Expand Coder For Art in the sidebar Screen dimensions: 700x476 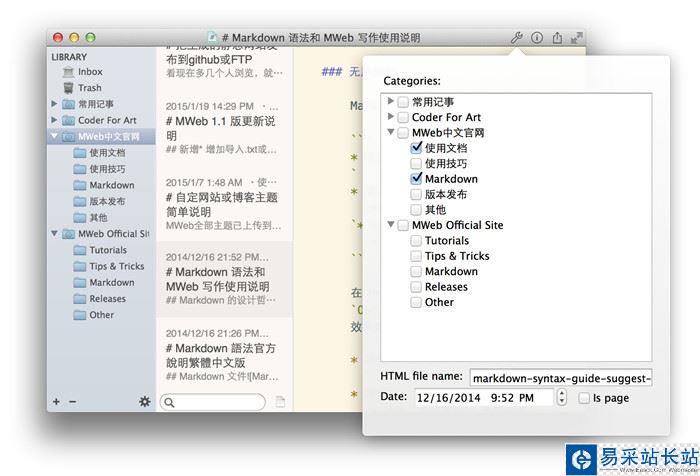click(54, 120)
